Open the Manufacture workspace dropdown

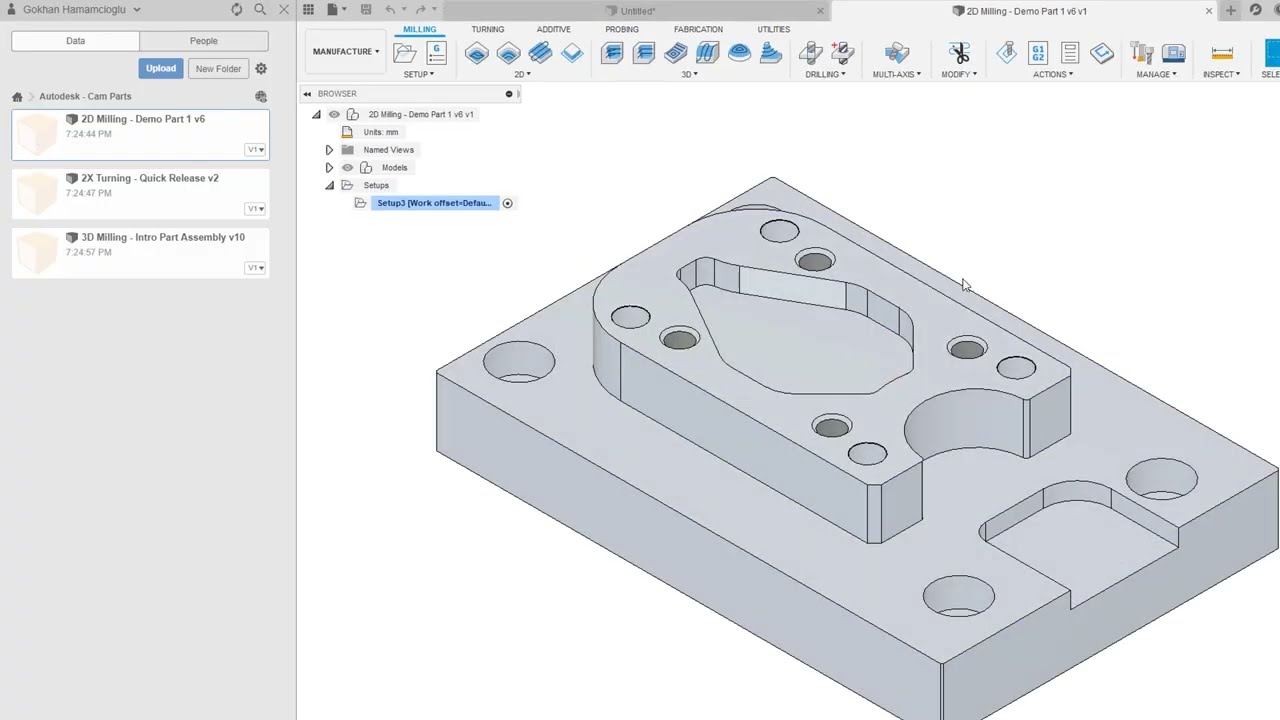pyautogui.click(x=346, y=52)
